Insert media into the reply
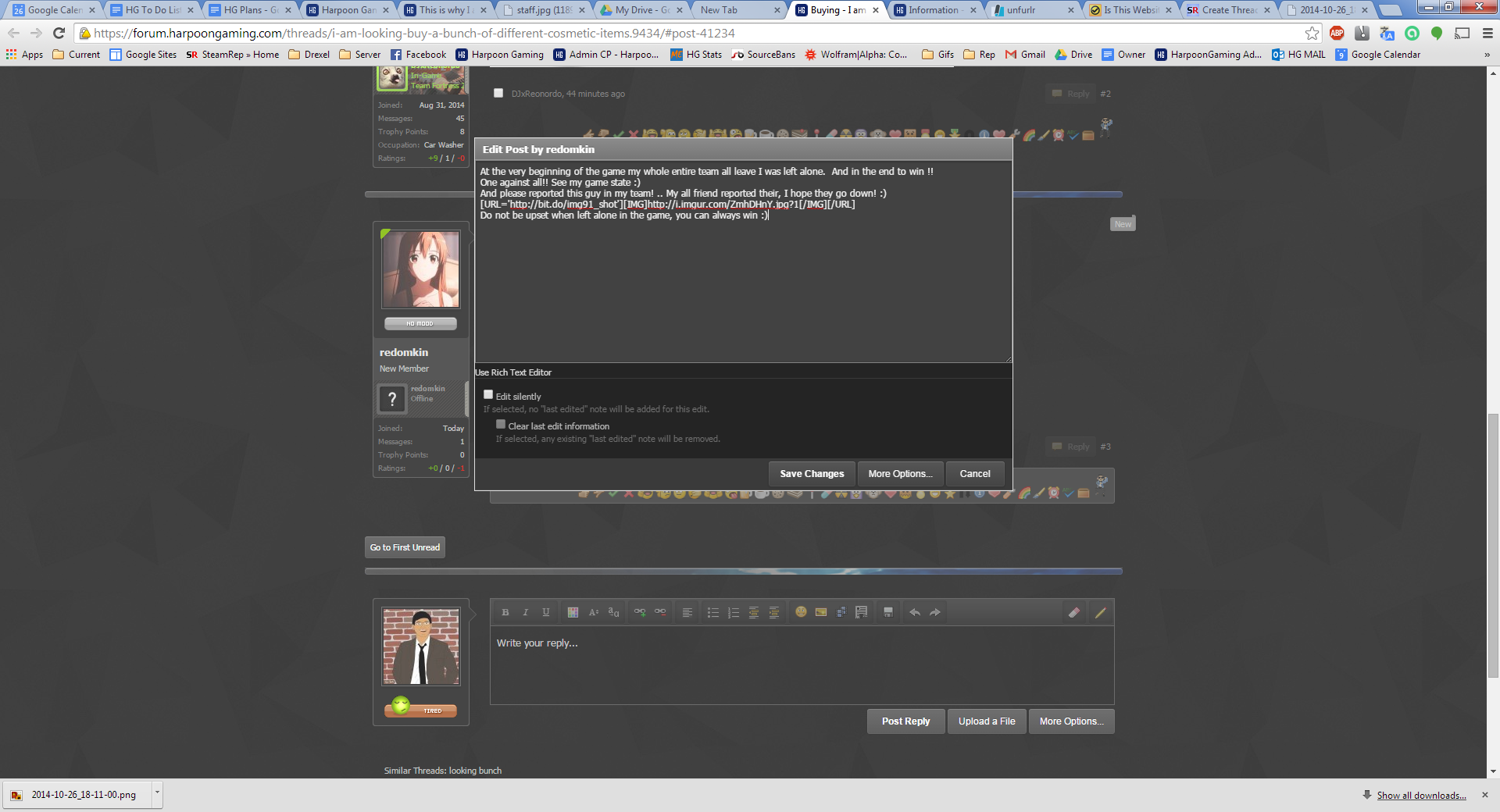1500x812 pixels. pyautogui.click(x=841, y=613)
